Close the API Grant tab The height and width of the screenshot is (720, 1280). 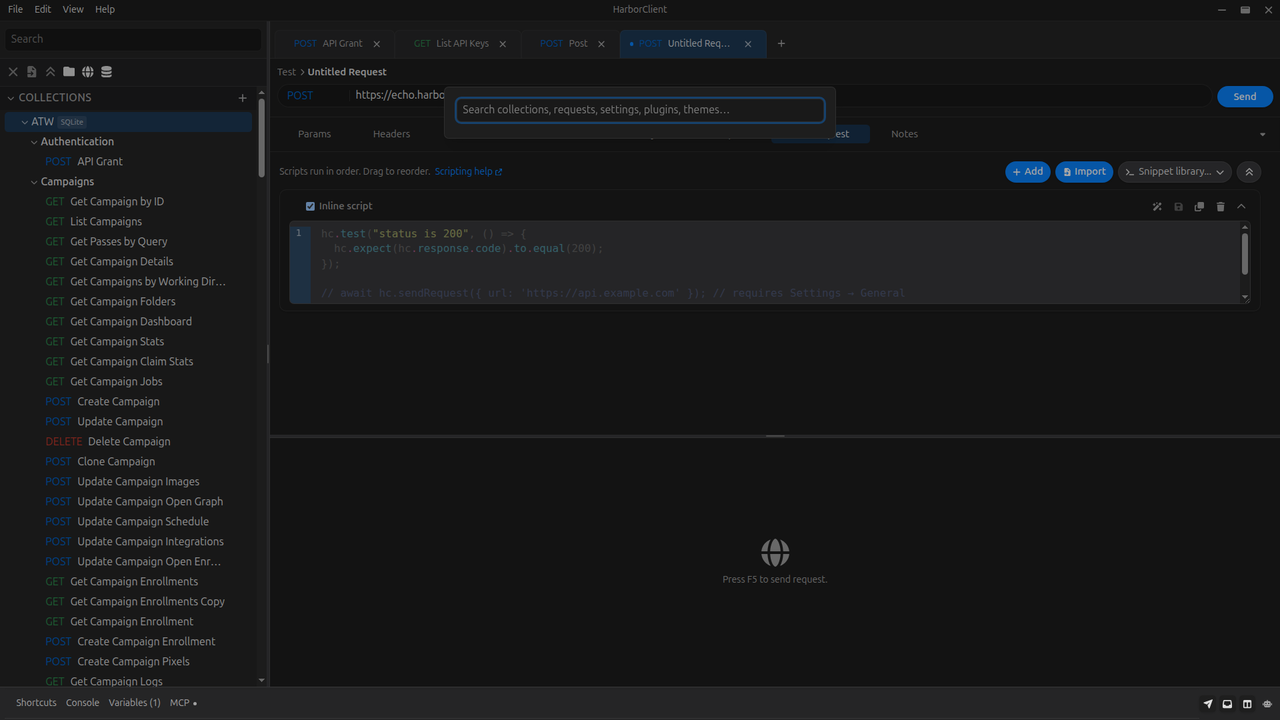(x=377, y=44)
